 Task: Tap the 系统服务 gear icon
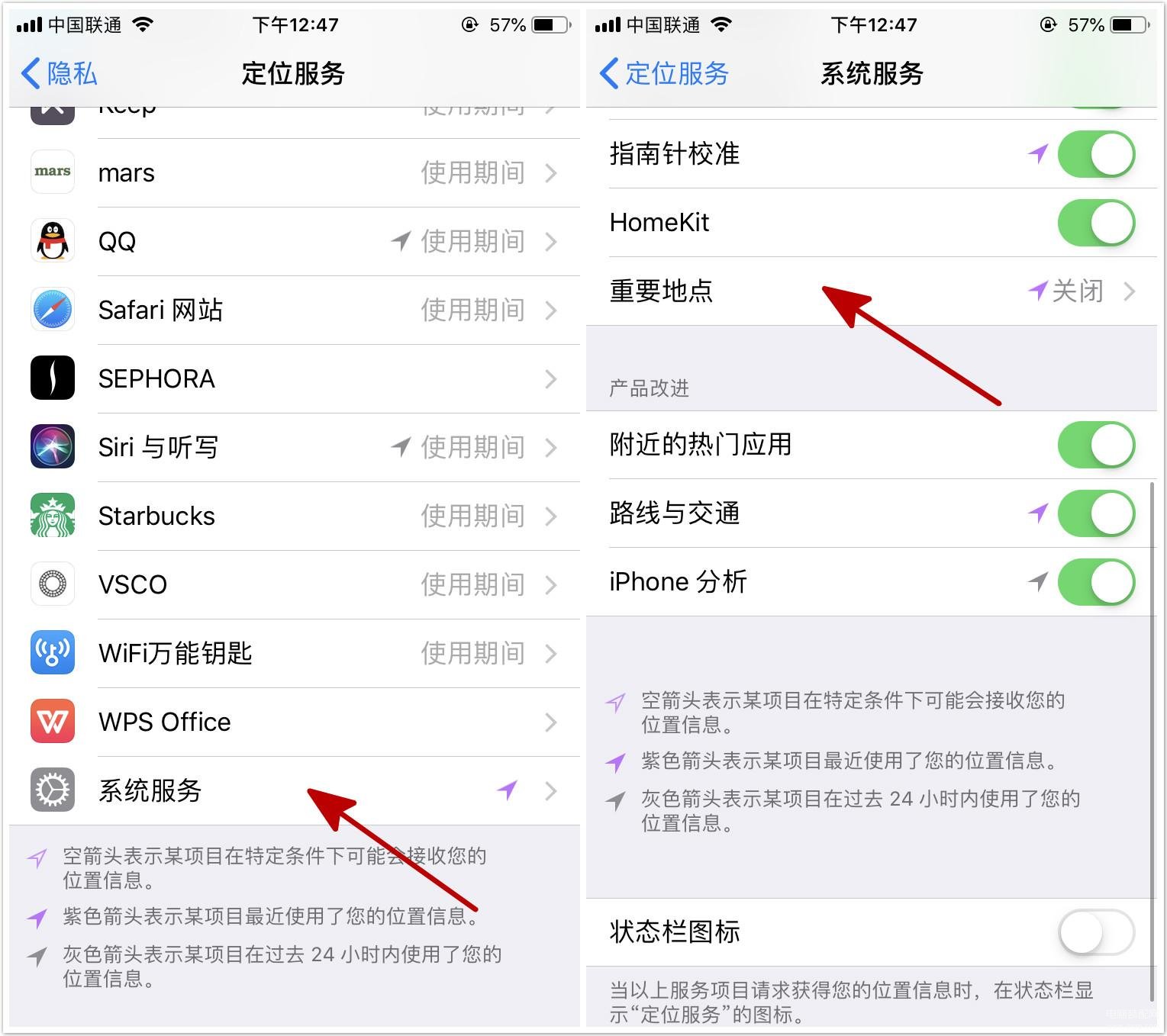coord(53,790)
